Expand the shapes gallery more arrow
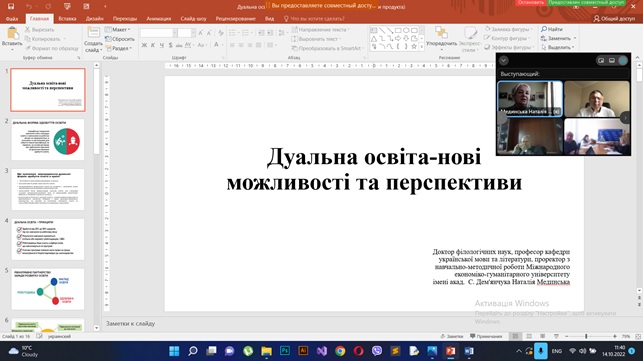The image size is (643, 361). click(x=422, y=47)
